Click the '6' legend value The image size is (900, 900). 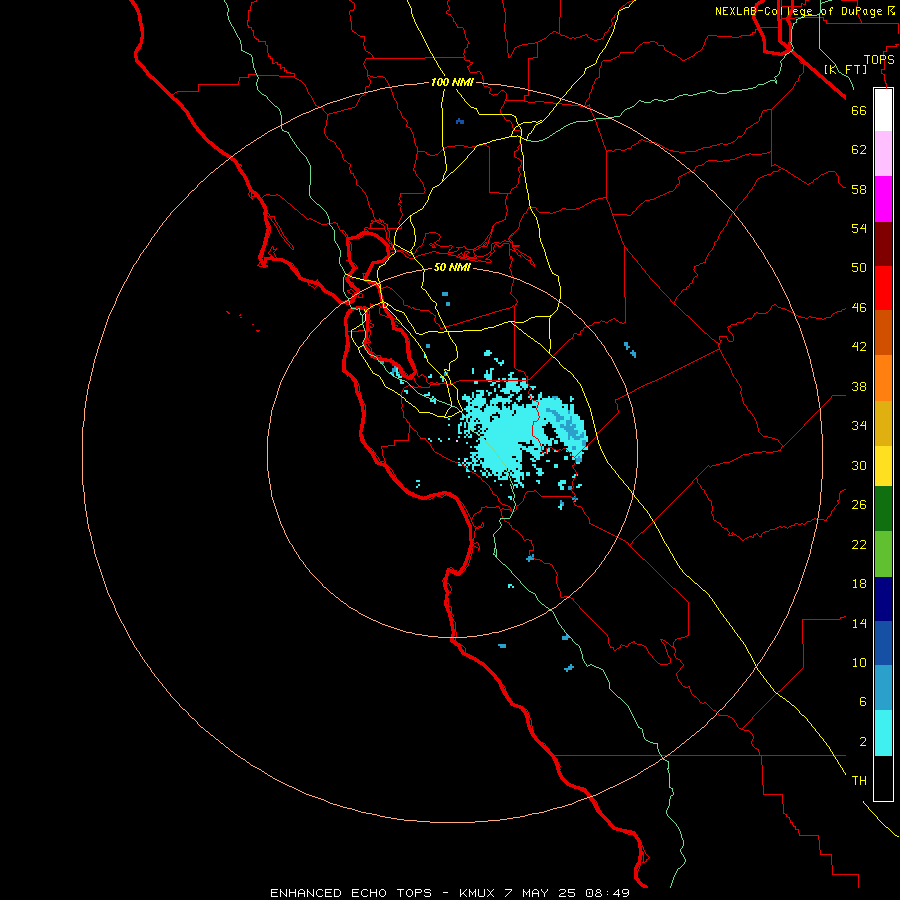click(862, 702)
